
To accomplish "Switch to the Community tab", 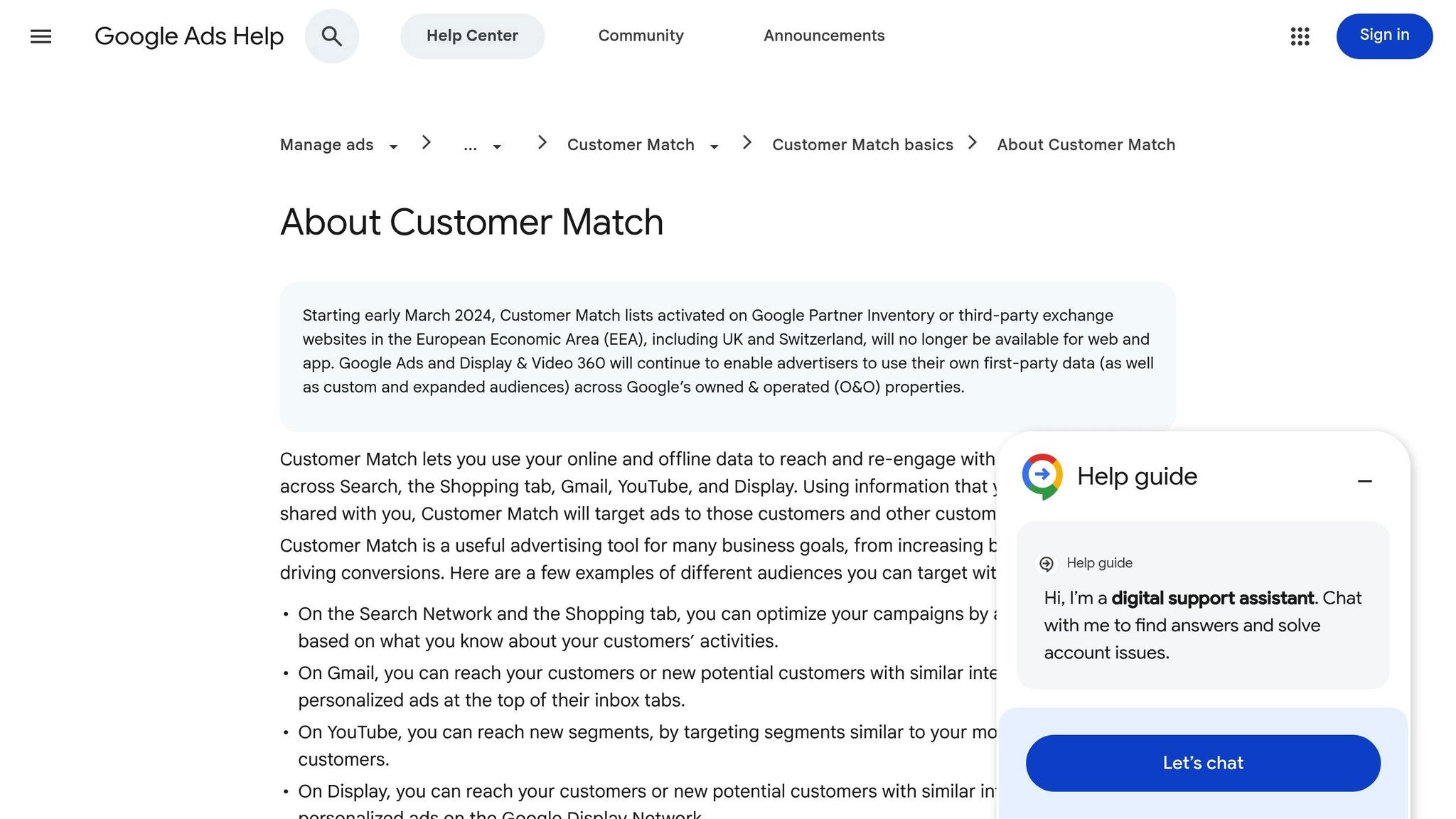I will point(640,36).
